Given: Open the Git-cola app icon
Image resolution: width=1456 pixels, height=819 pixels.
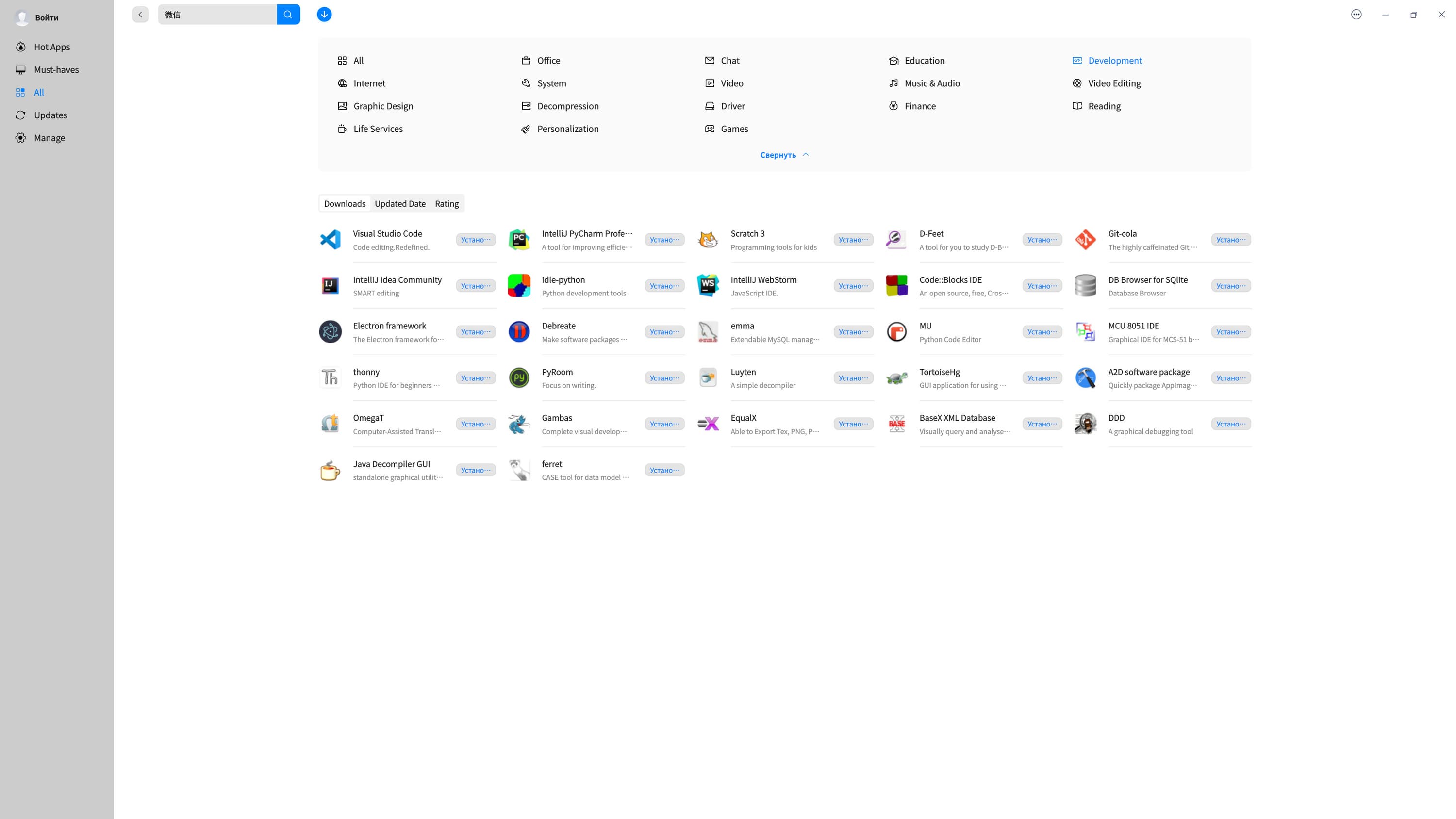Looking at the screenshot, I should tap(1085, 240).
